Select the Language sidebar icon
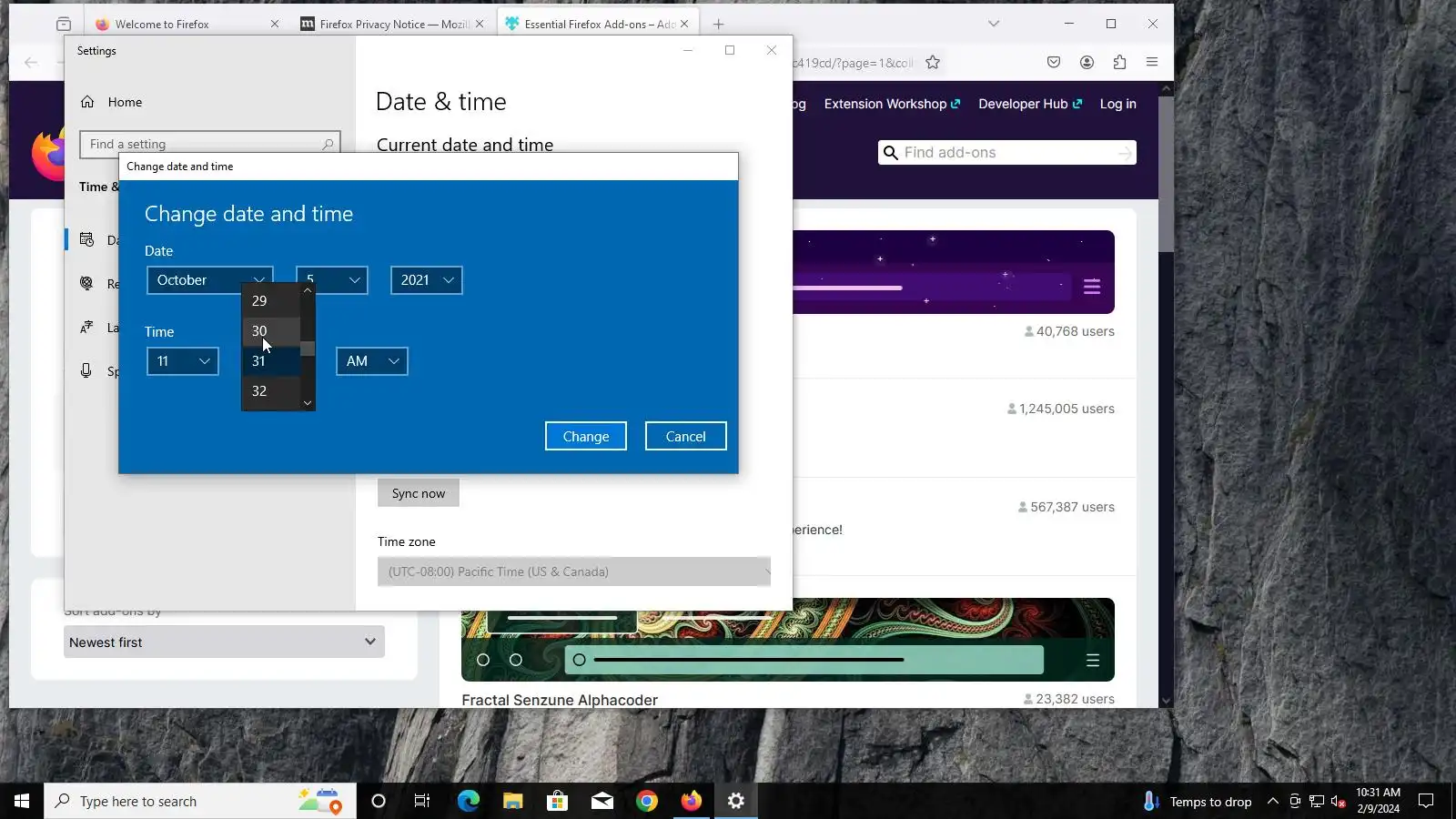 point(86,327)
